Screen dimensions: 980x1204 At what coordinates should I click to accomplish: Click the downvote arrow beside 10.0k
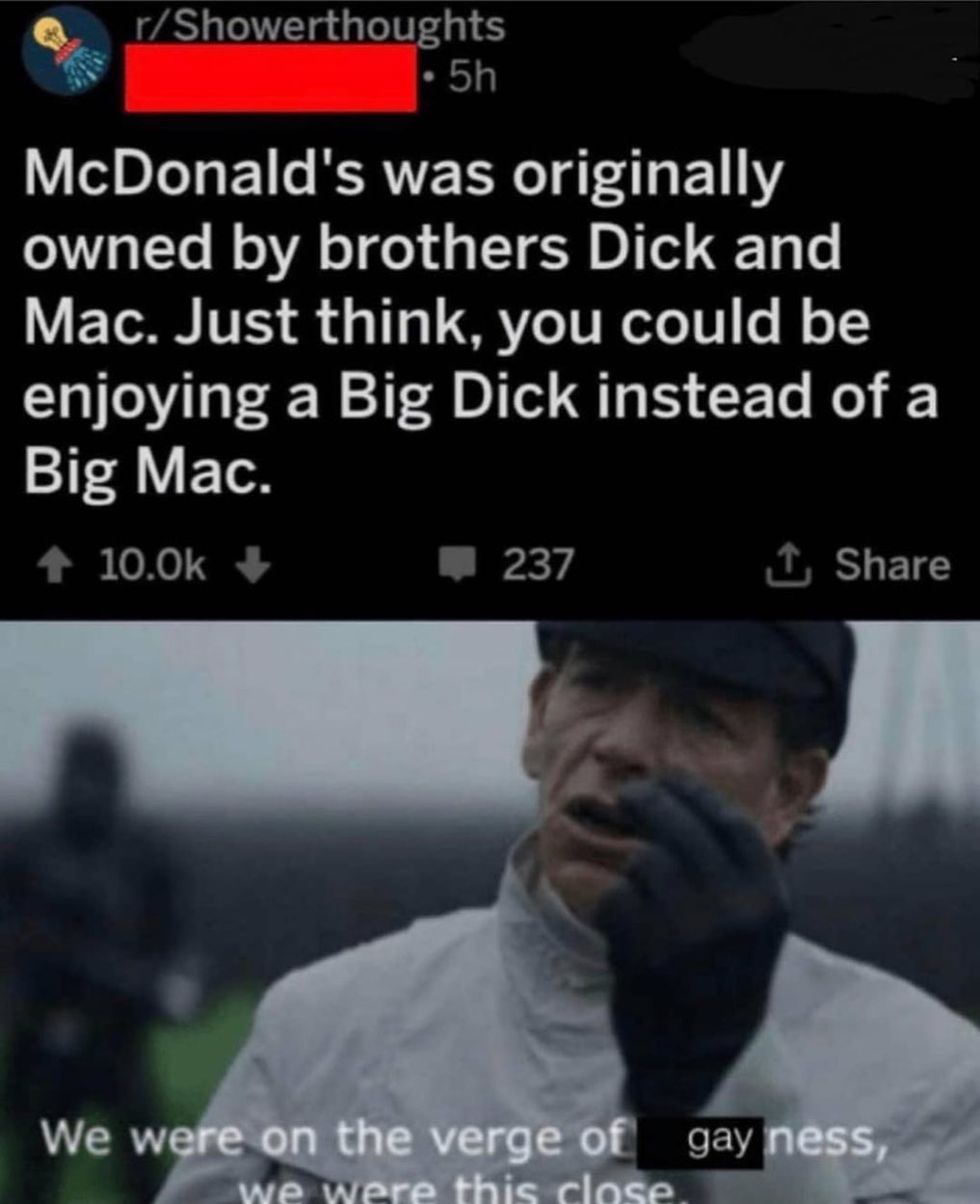[252, 566]
